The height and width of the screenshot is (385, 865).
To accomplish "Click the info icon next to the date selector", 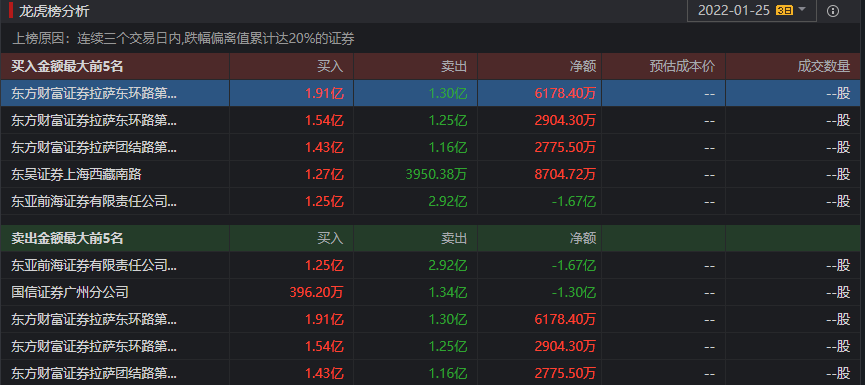I will click(x=832, y=11).
